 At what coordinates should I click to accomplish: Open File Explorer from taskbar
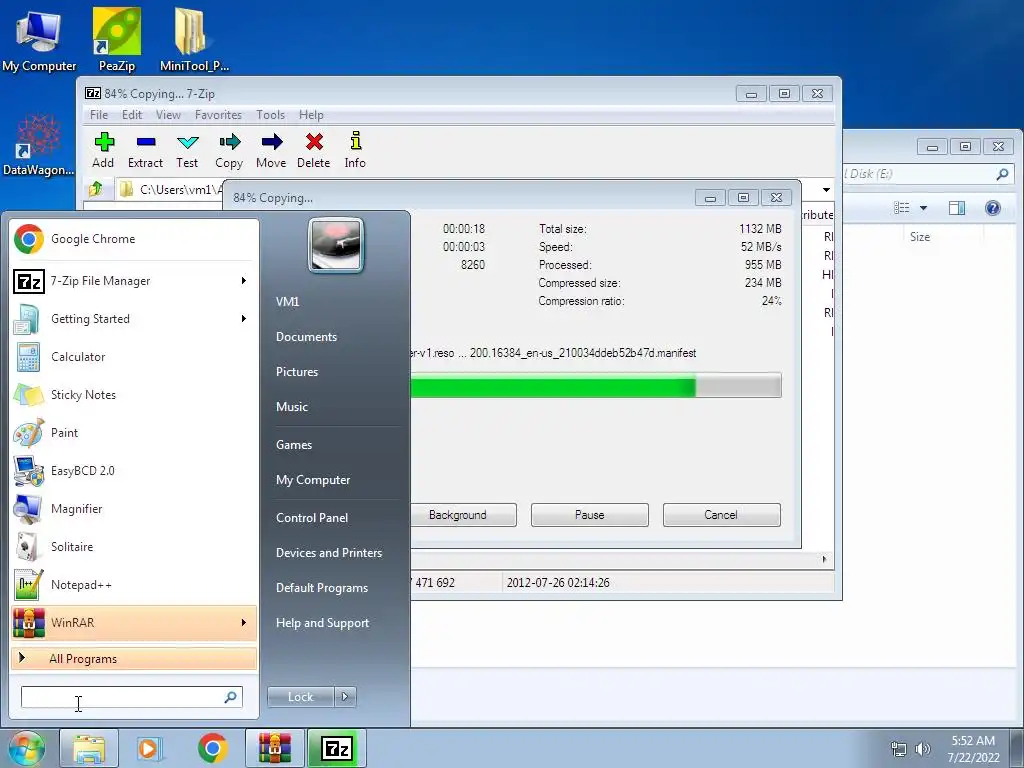(89, 748)
